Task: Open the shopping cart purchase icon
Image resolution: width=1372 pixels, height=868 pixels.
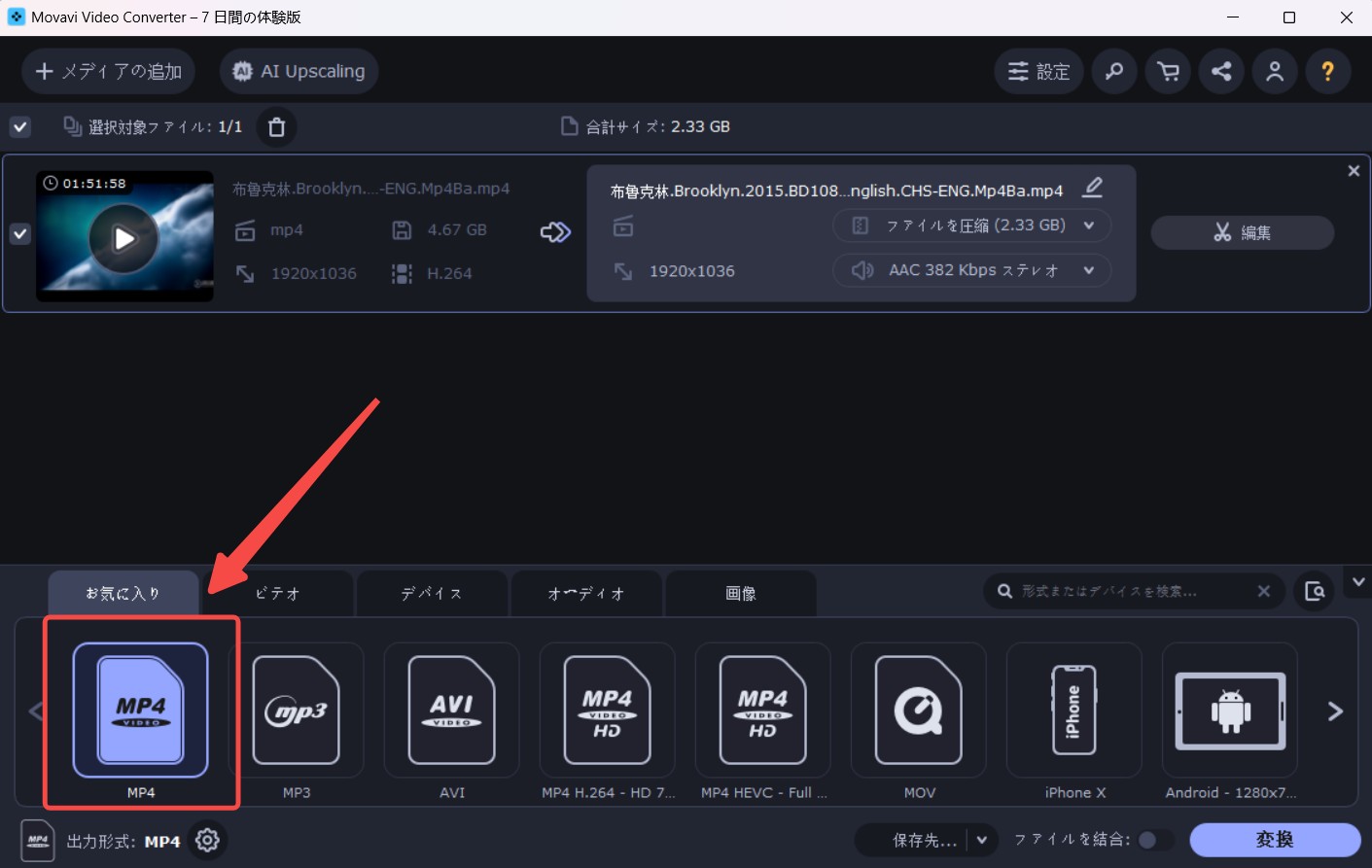Action: click(1168, 71)
